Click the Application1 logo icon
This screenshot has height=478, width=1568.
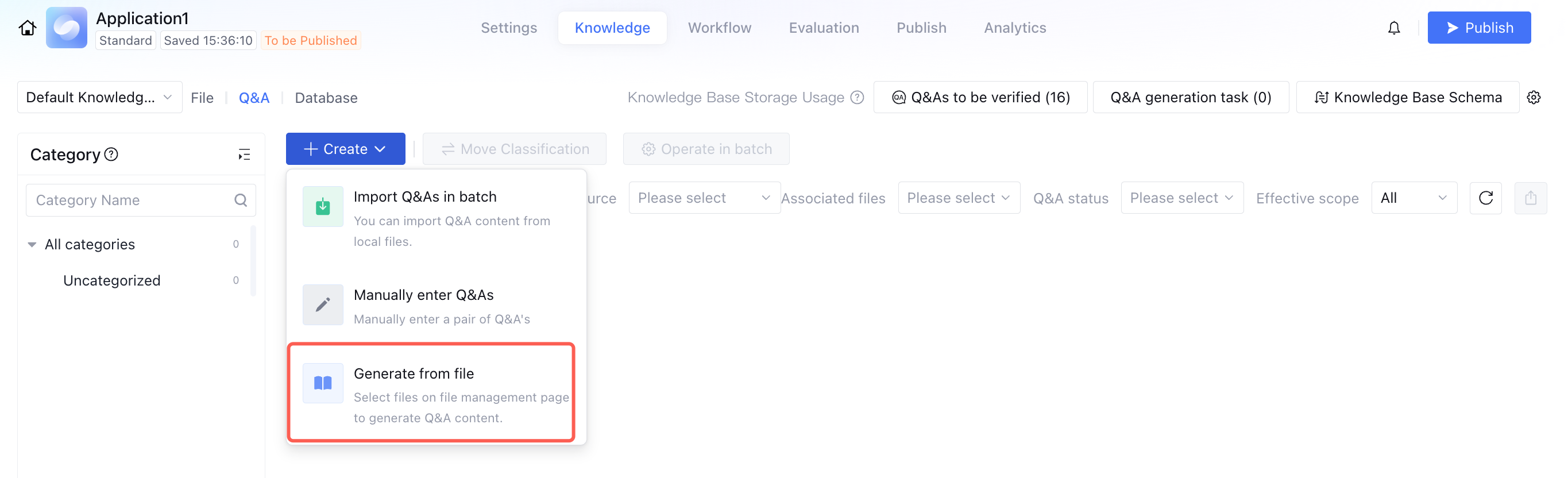[x=67, y=28]
